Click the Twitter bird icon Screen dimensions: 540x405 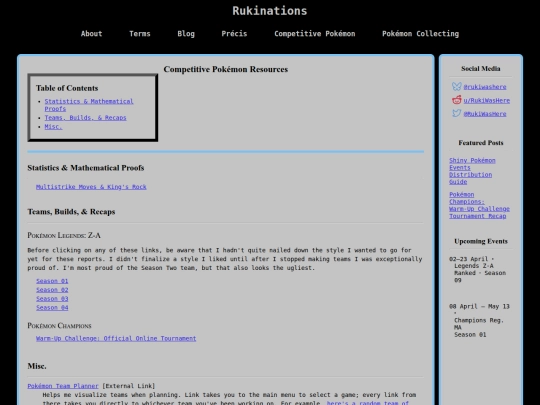point(456,113)
